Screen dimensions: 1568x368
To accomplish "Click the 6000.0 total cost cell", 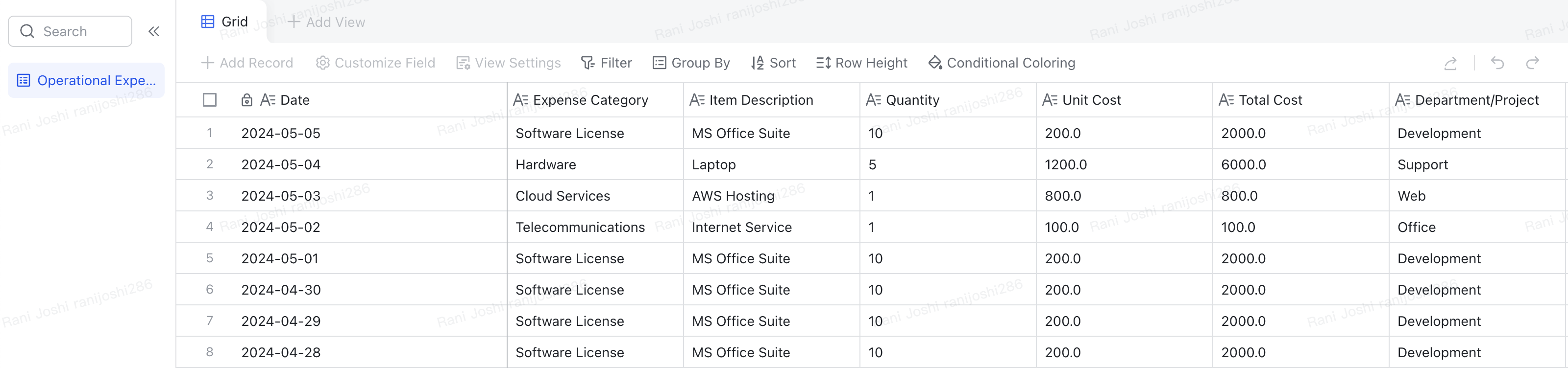I will point(1301,165).
